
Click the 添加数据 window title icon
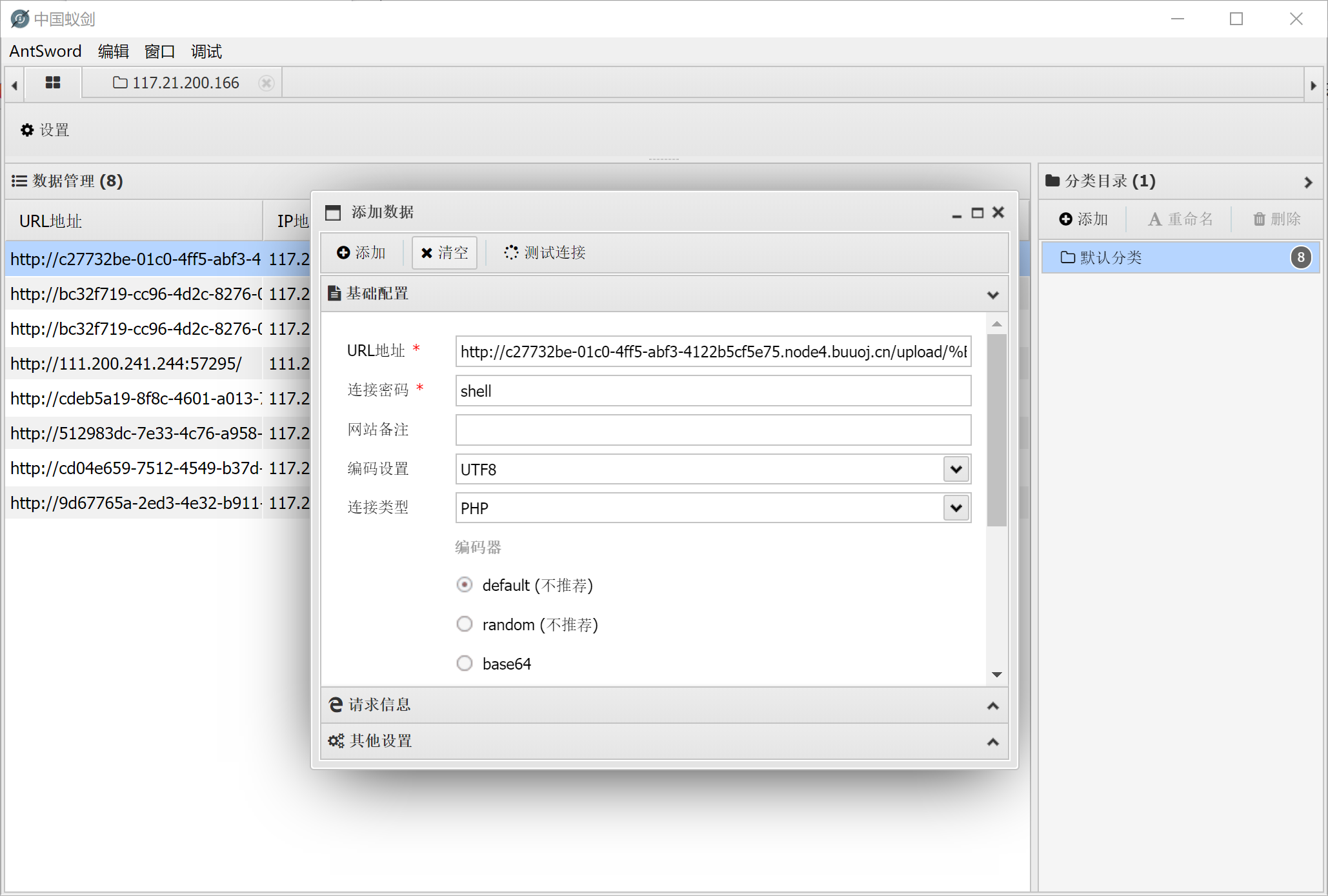tap(332, 213)
